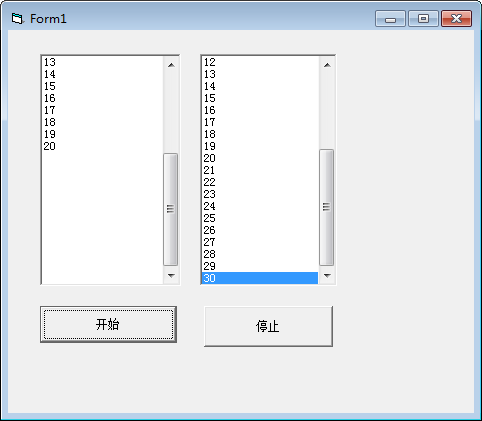This screenshot has width=482, height=421.
Task: Click the right list scrollbar thumb
Action: (327, 207)
